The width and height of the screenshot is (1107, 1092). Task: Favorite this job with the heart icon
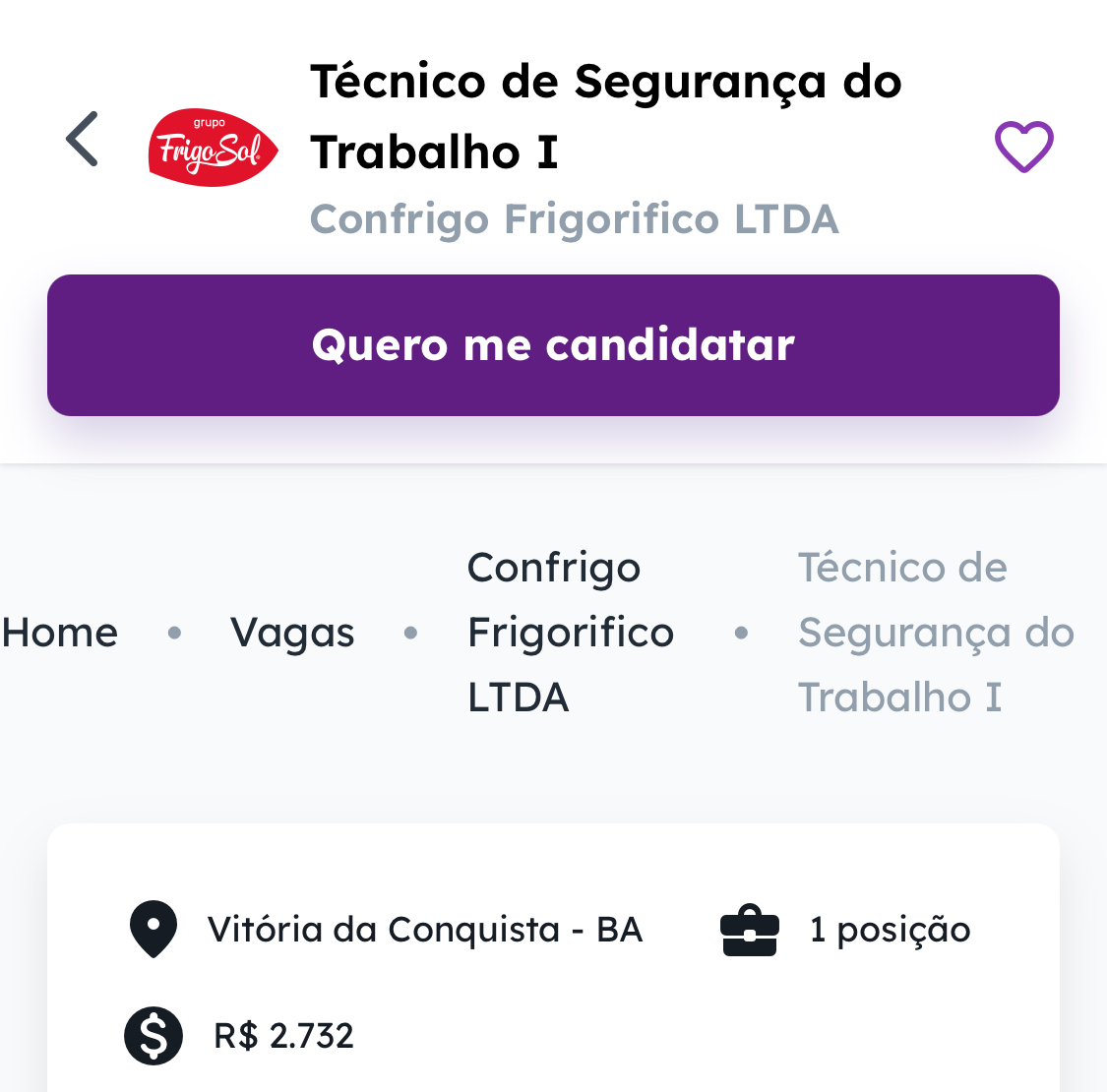pyautogui.click(x=1023, y=147)
